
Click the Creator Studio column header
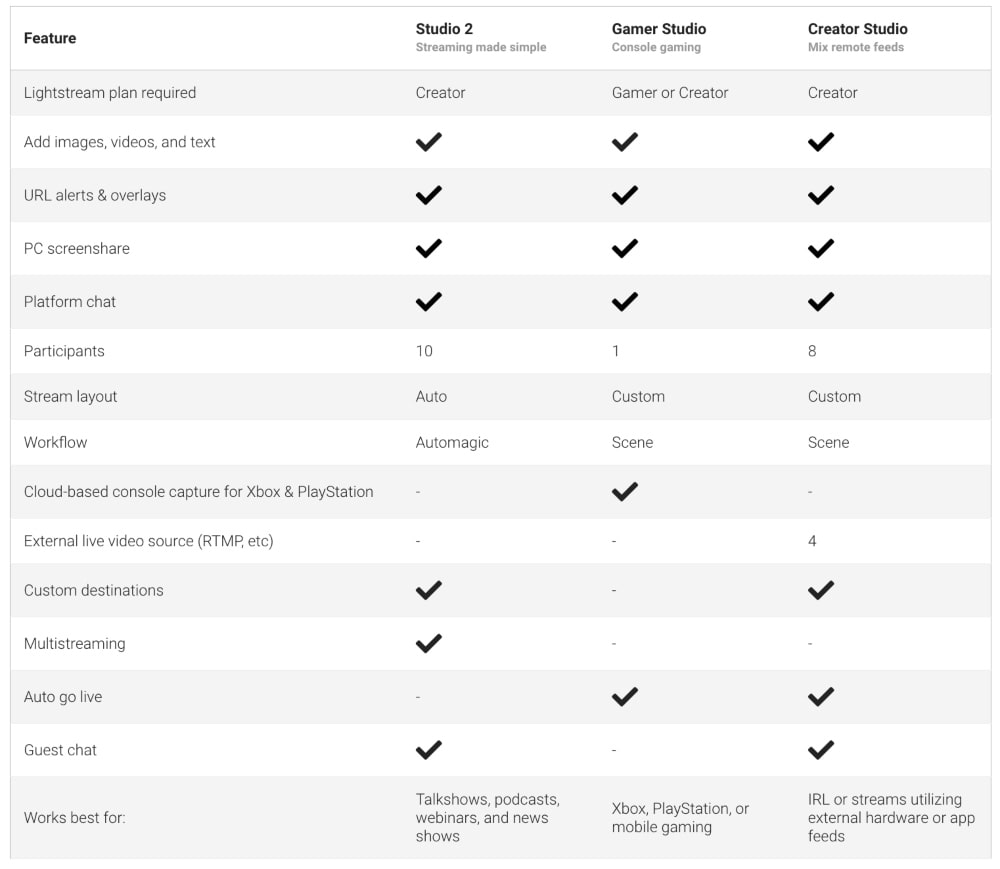[857, 29]
